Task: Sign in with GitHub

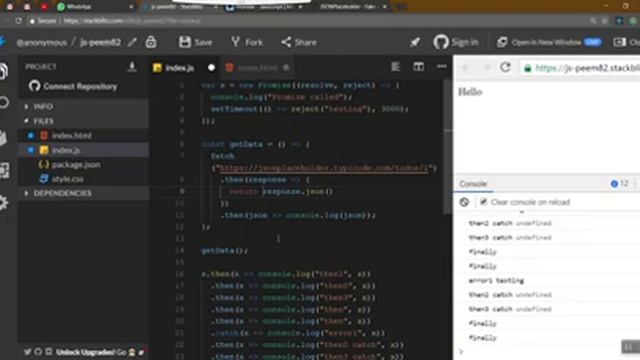Action: (x=456, y=42)
